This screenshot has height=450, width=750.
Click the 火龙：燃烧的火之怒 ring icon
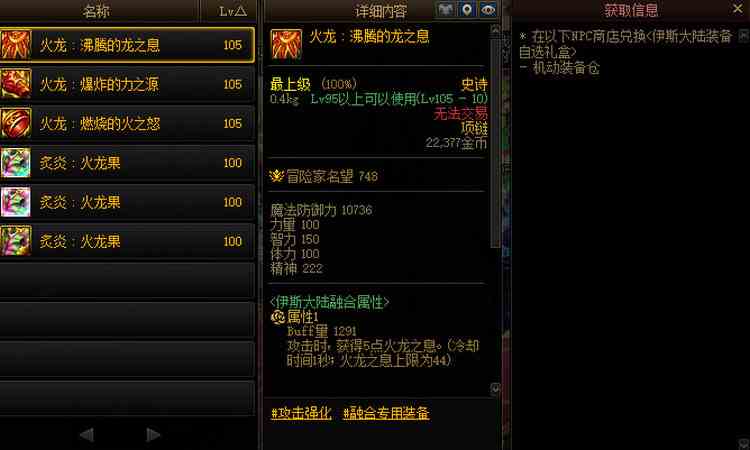tap(16, 123)
